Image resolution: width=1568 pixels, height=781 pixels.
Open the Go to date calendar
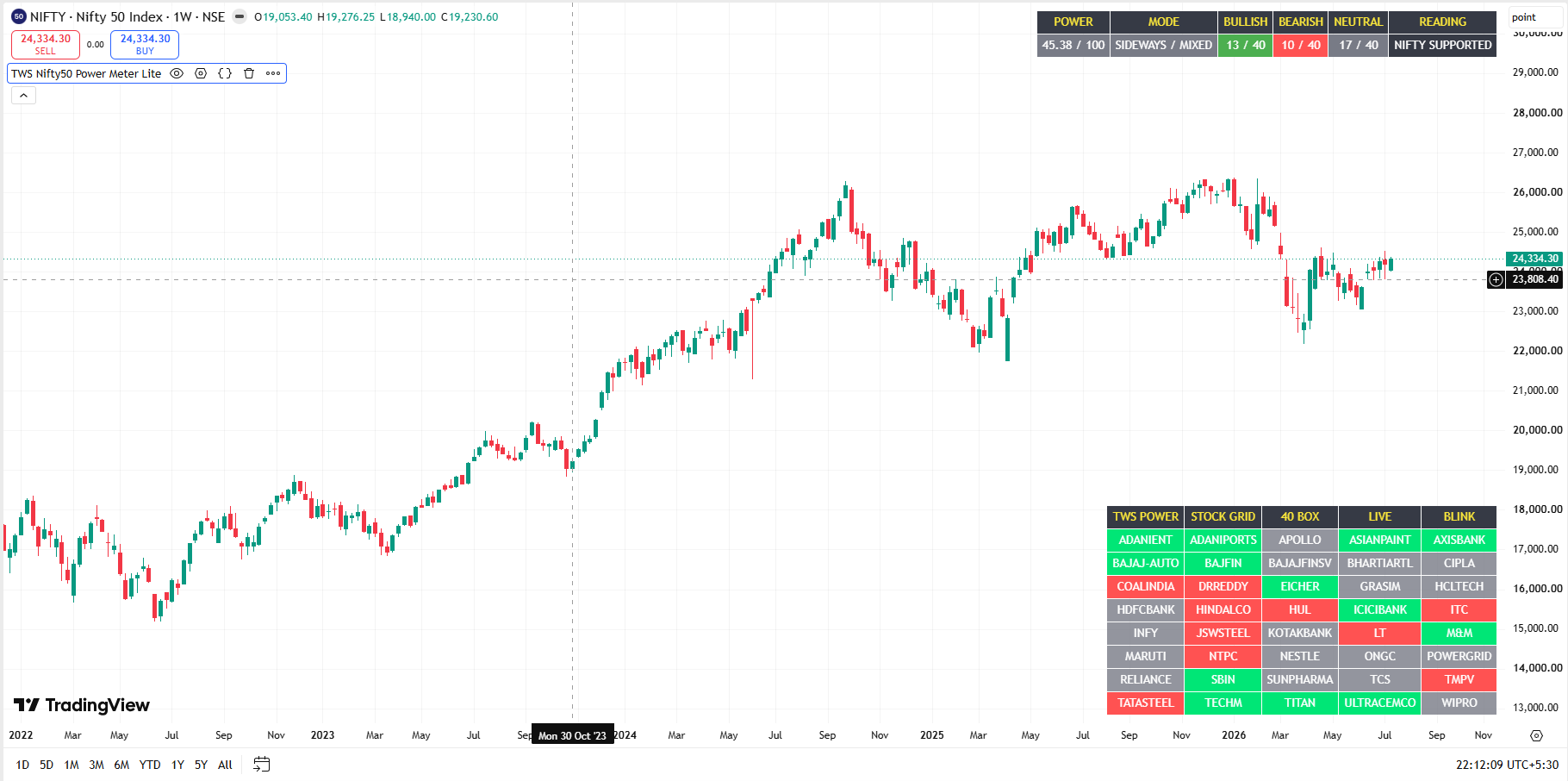click(262, 765)
